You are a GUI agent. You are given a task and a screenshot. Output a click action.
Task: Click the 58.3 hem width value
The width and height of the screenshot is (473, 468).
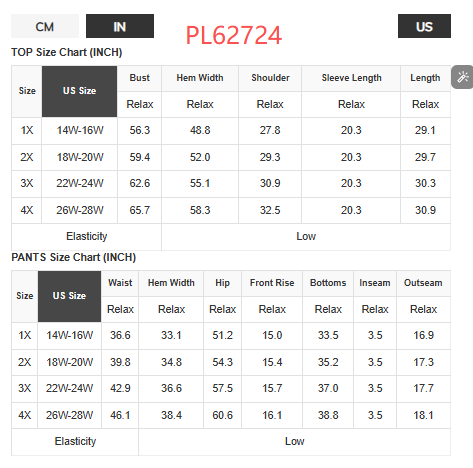point(200,210)
